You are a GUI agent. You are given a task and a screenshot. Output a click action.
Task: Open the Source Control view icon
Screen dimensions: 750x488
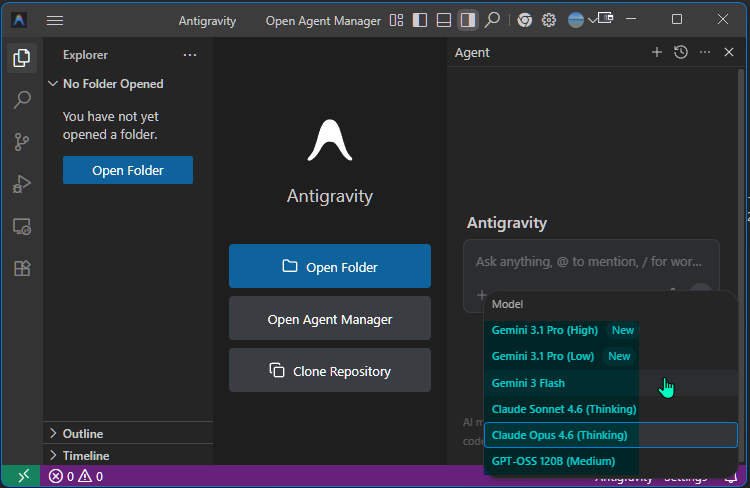(22, 142)
